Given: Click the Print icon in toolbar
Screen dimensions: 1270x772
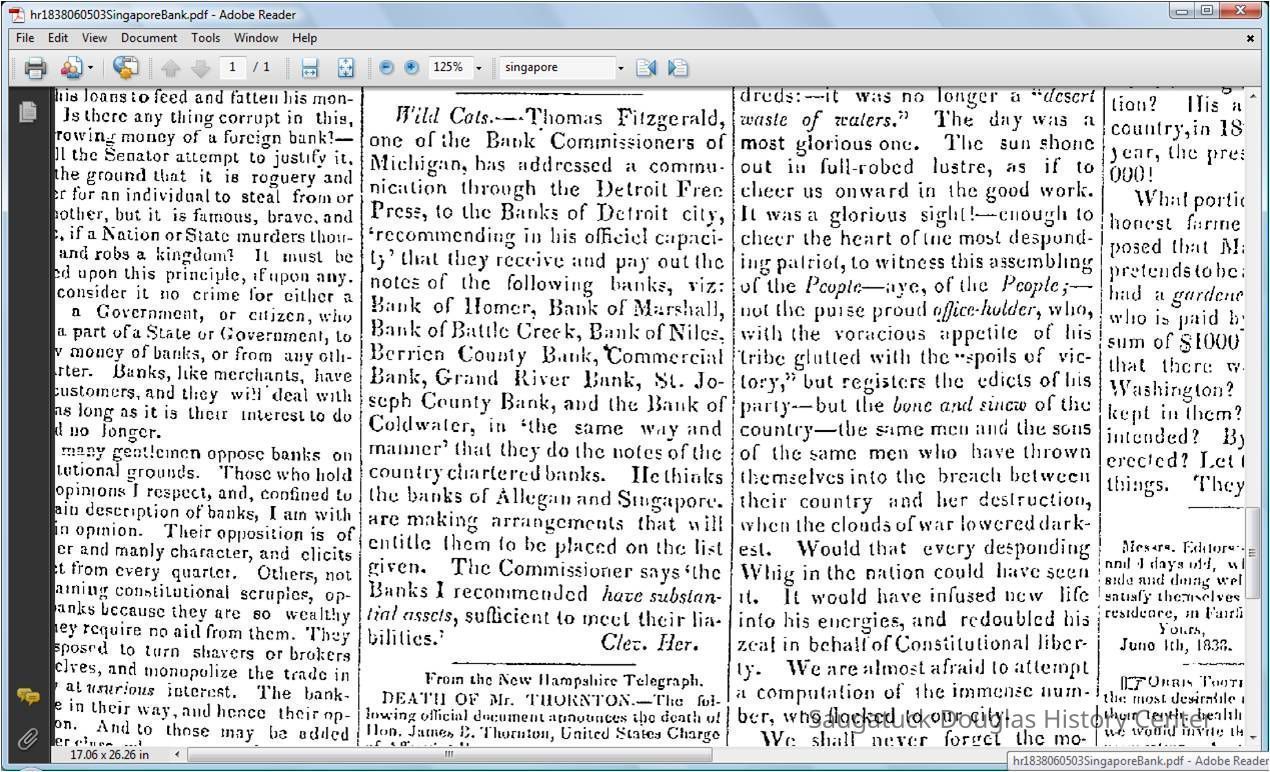Looking at the screenshot, I should pos(35,68).
